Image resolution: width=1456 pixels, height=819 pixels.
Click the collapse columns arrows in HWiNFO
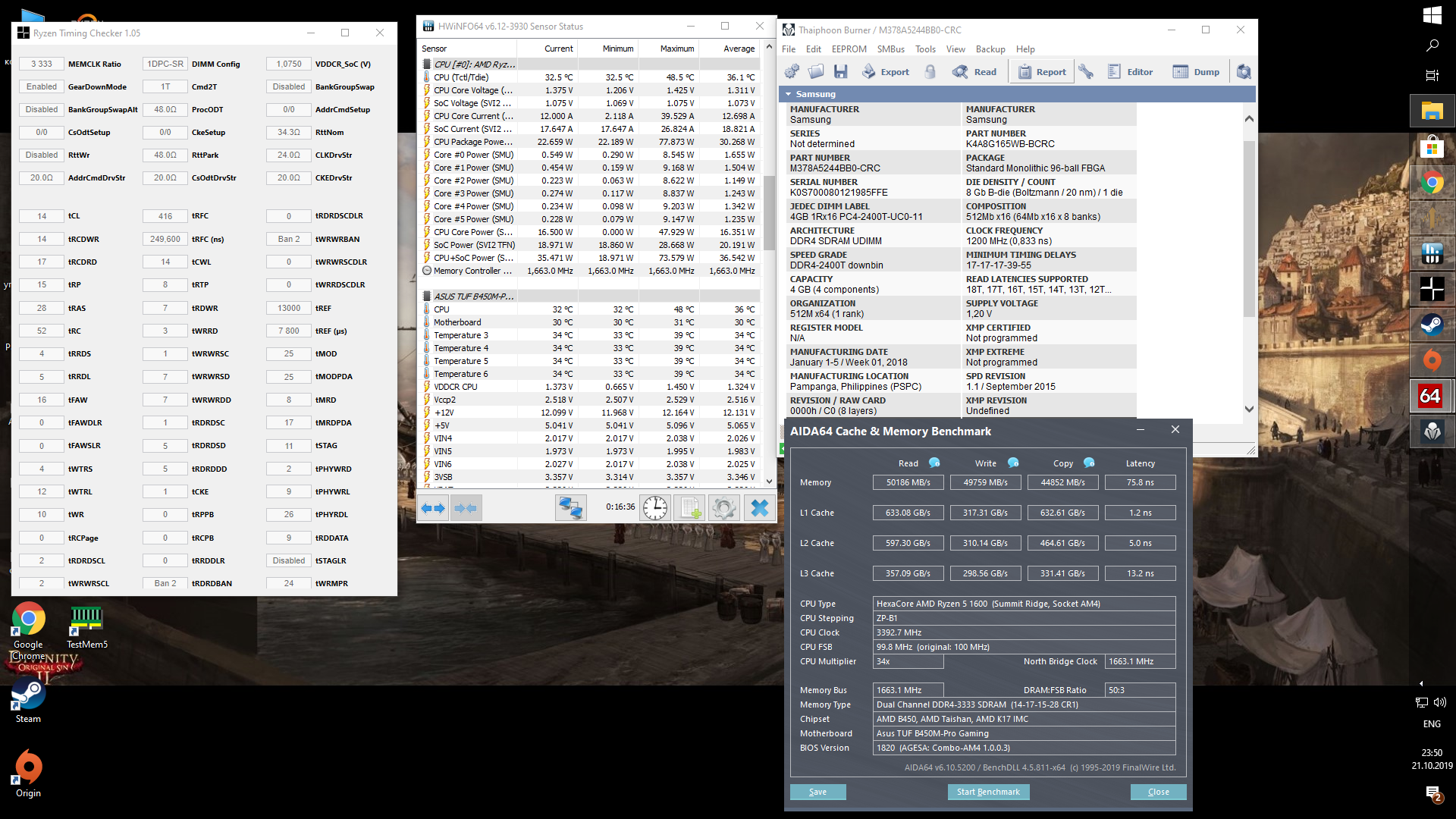pyautogui.click(x=466, y=508)
